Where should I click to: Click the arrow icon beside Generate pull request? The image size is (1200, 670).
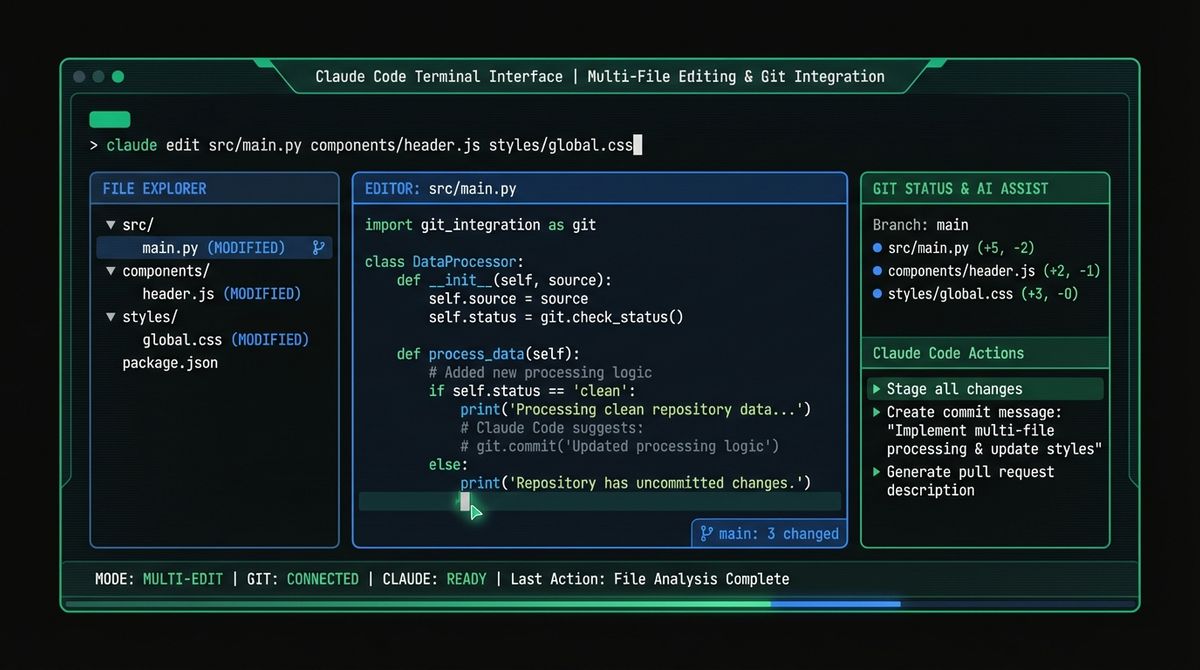pos(877,472)
